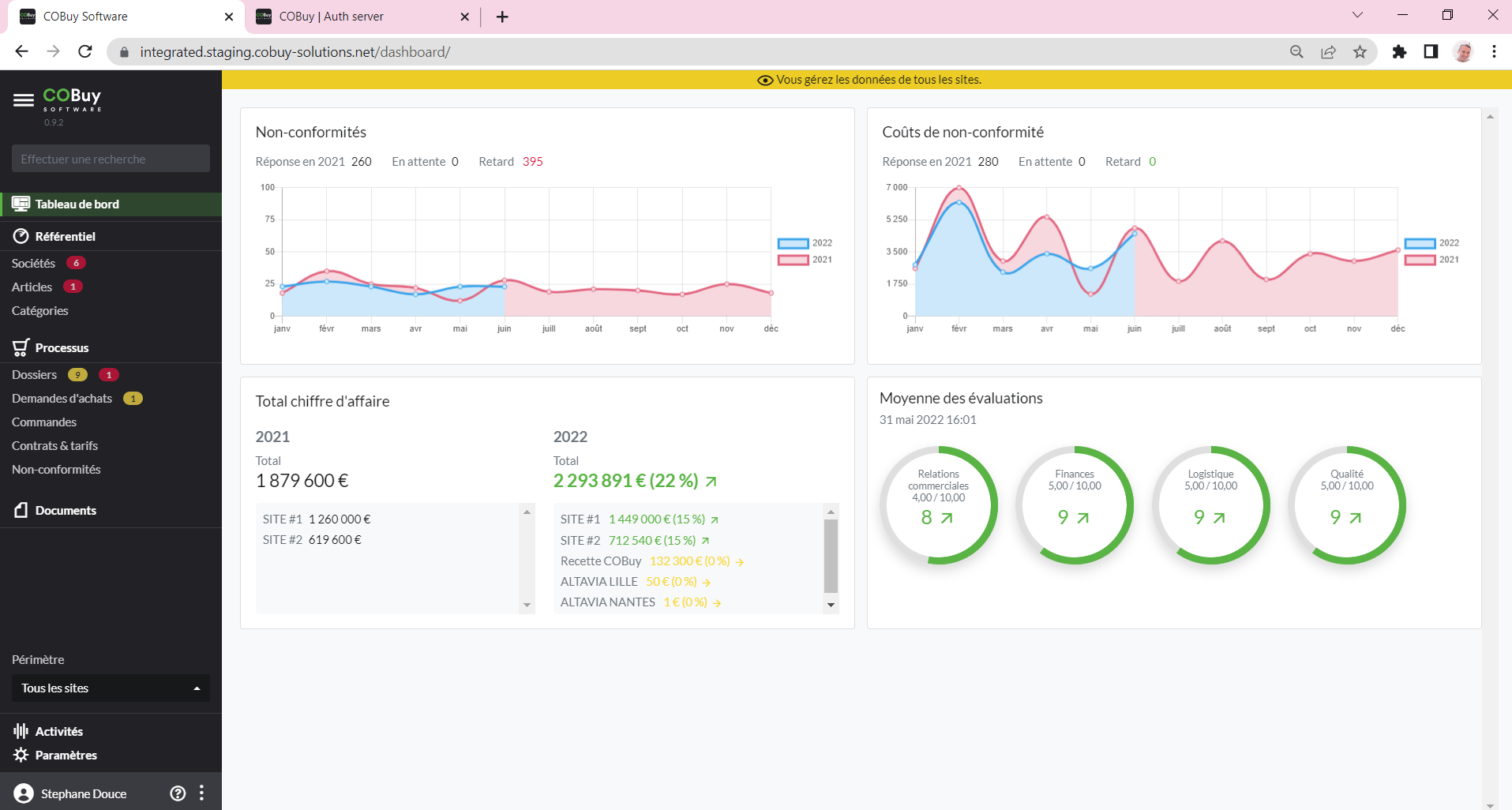The image size is (1512, 810).
Task: Expand the Tous les sites perimeter dropdown
Action: [x=111, y=688]
